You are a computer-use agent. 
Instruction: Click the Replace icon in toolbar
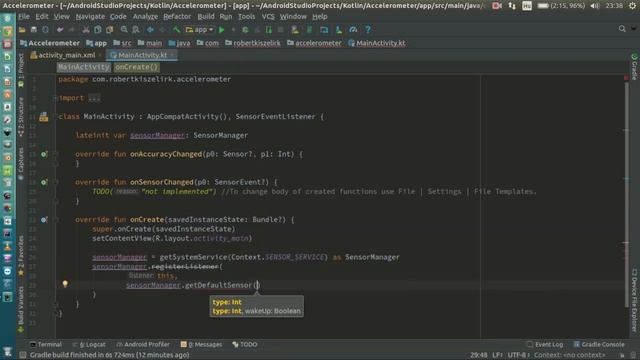[x=136, y=30]
